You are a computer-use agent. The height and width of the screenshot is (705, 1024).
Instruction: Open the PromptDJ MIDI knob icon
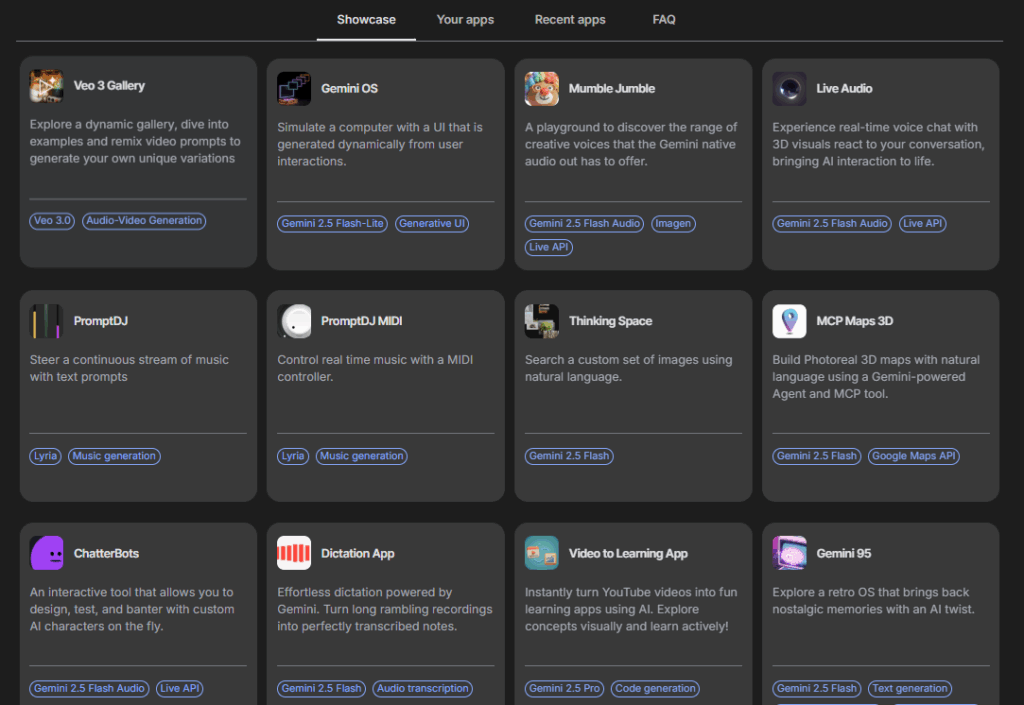point(294,321)
